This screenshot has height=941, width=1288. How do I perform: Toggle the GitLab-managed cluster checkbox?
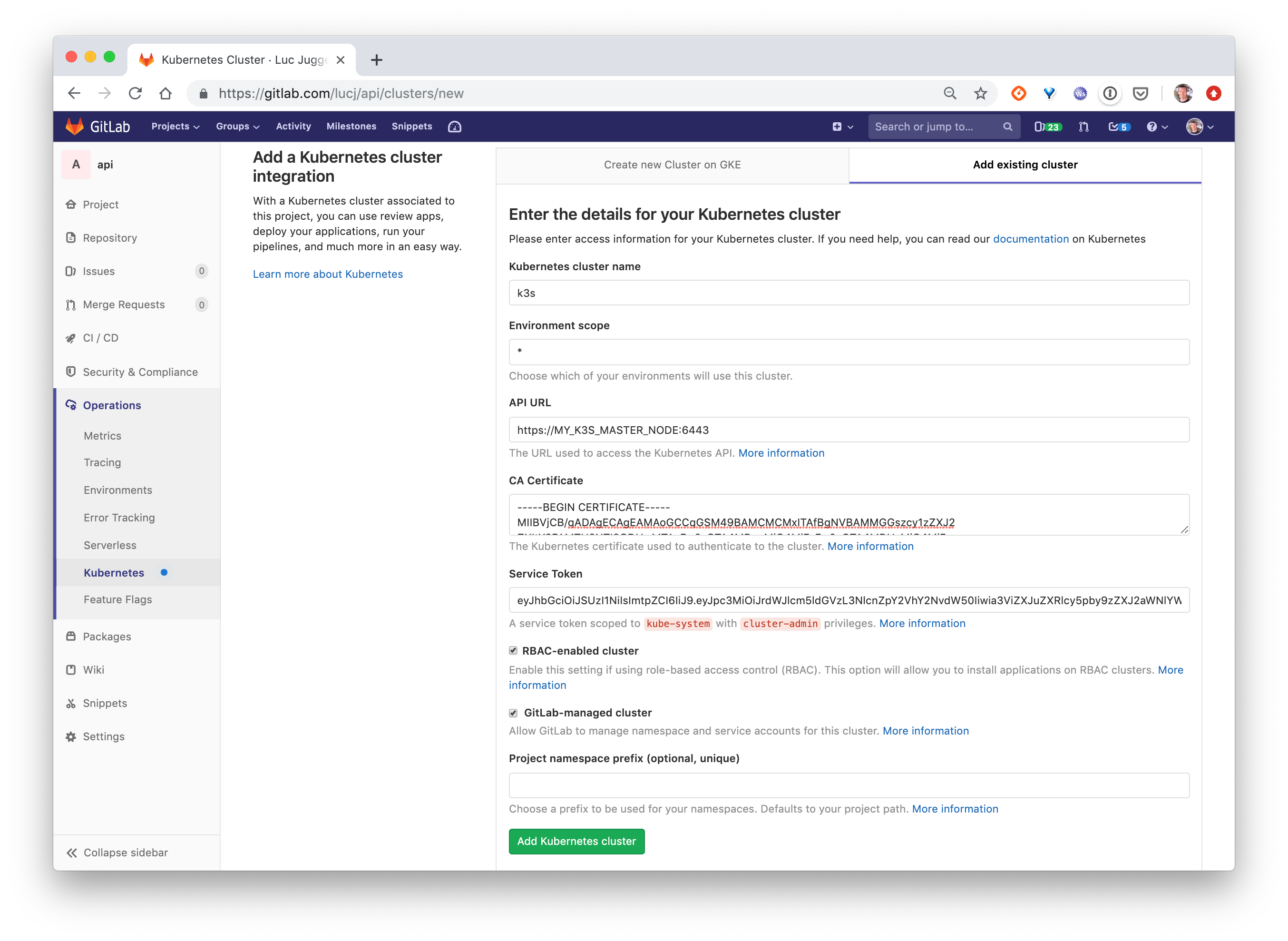click(x=513, y=713)
